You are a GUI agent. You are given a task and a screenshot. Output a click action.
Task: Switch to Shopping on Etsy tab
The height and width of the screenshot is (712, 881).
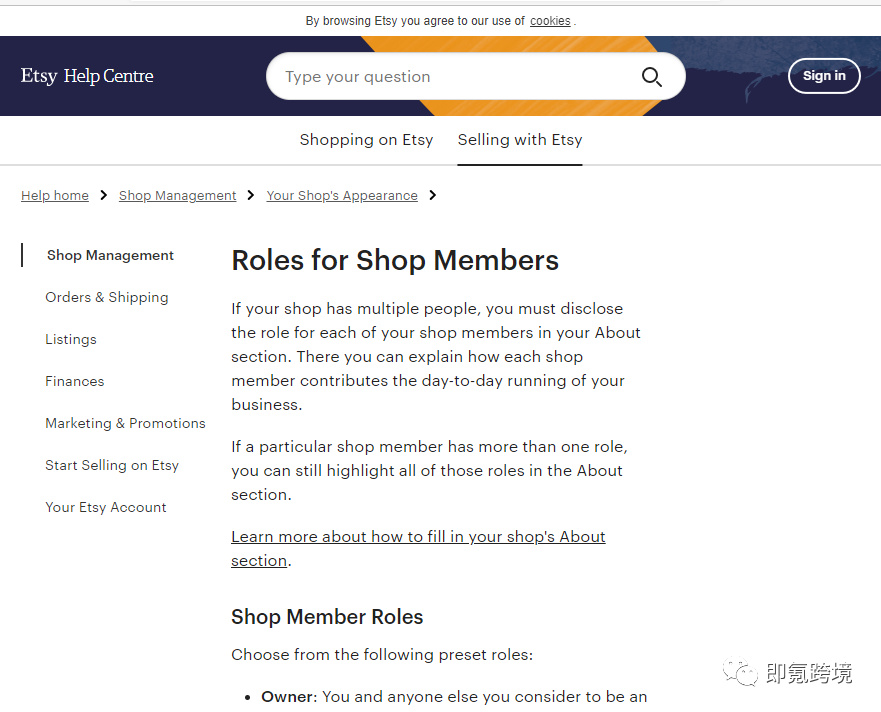click(366, 140)
